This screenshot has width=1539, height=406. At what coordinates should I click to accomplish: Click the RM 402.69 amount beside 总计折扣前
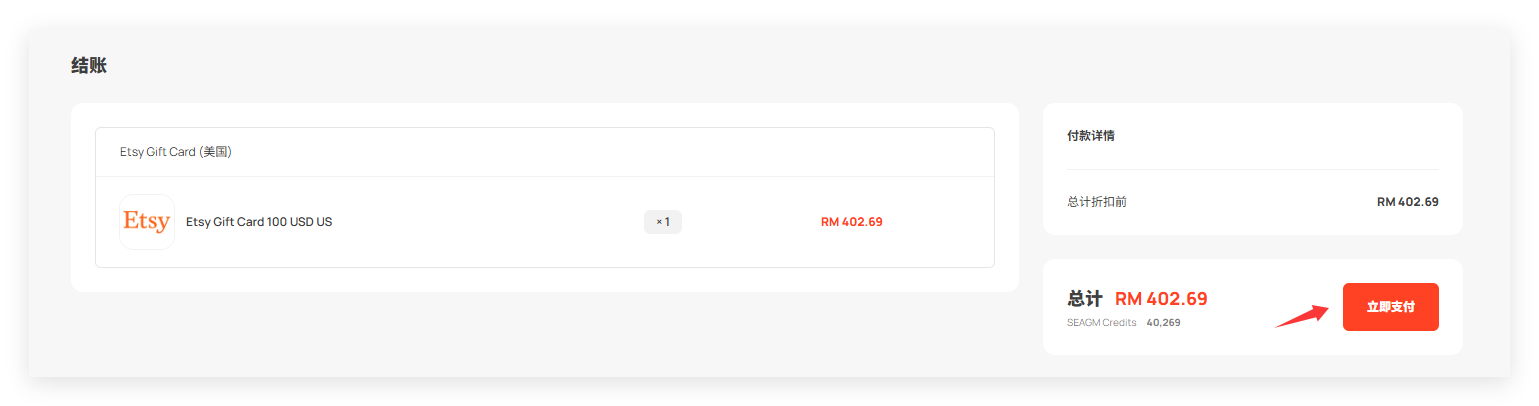pyautogui.click(x=1407, y=202)
